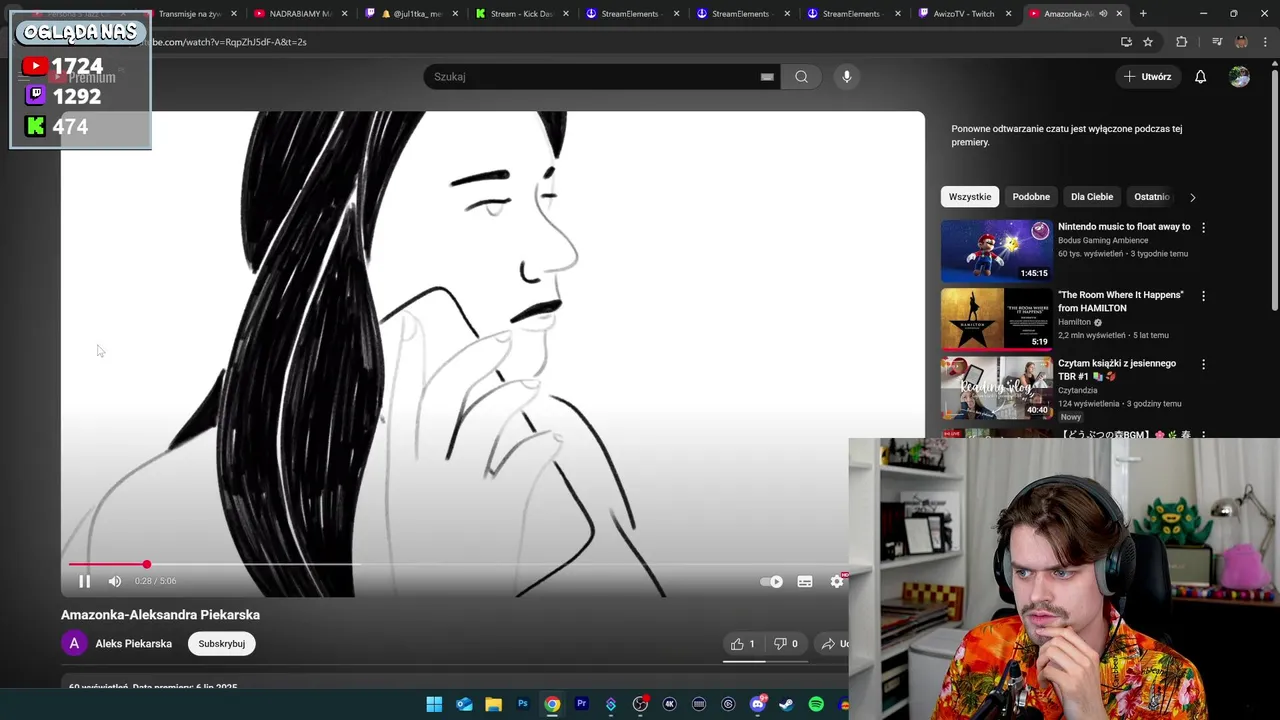Viewport: 1280px width, 720px height.
Task: Open the YouTube notifications bell
Action: (1200, 77)
